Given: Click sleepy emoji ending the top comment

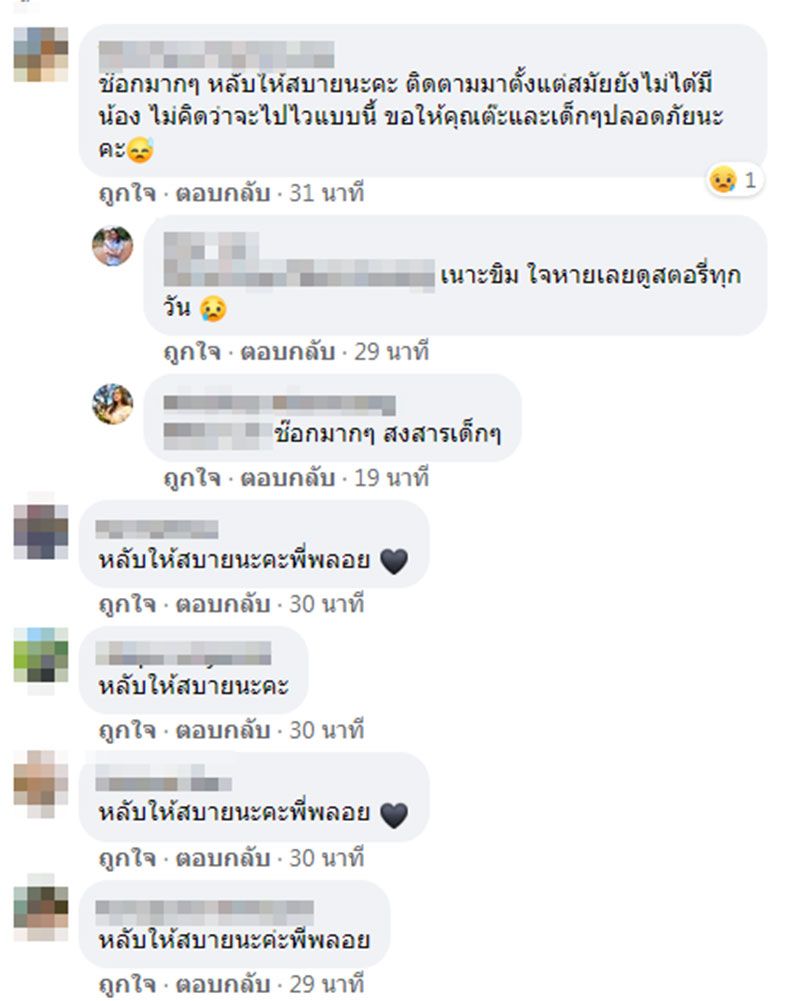Looking at the screenshot, I should (140, 151).
